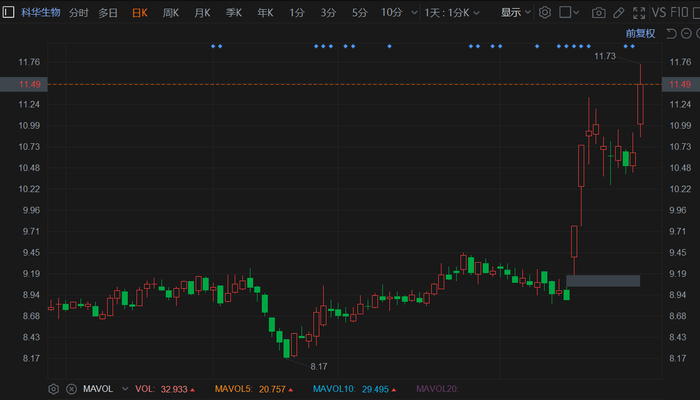Click the undo arrow icon
The width and height of the screenshot is (700, 400).
[x=671, y=33]
